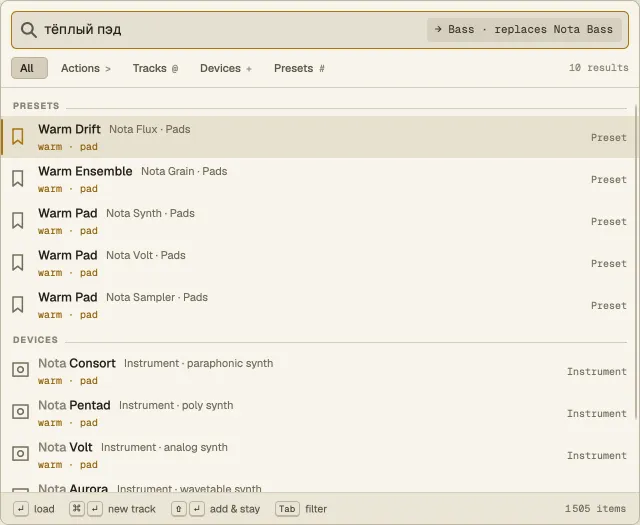Click the Tab filter shortcut hint

[302, 509]
